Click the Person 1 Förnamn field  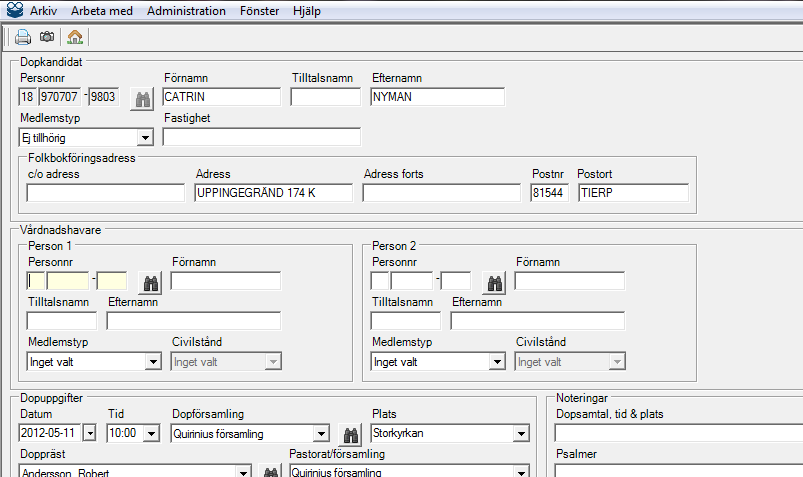tap(226, 281)
